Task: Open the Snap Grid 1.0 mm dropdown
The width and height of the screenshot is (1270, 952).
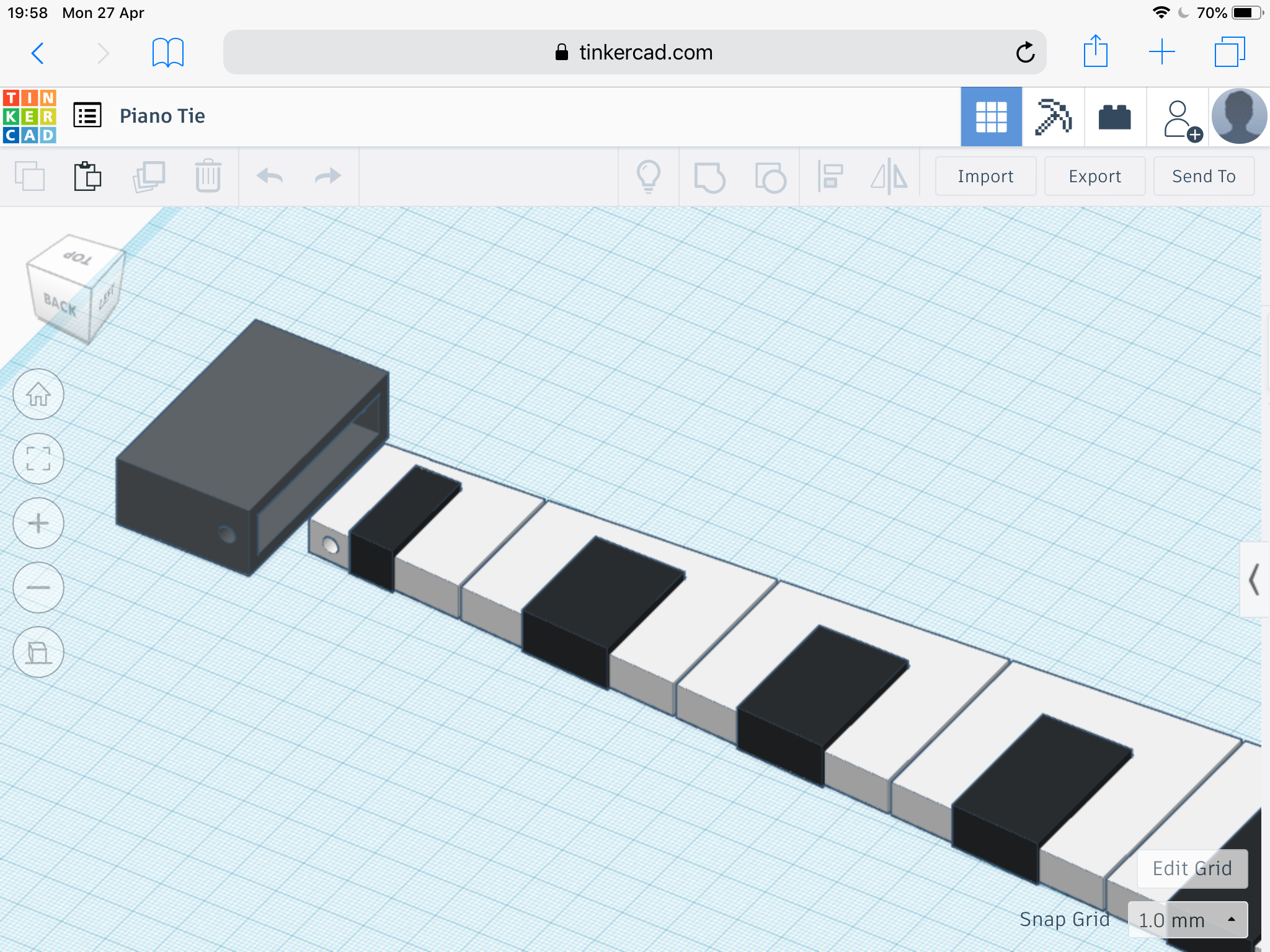Action: tap(1187, 920)
